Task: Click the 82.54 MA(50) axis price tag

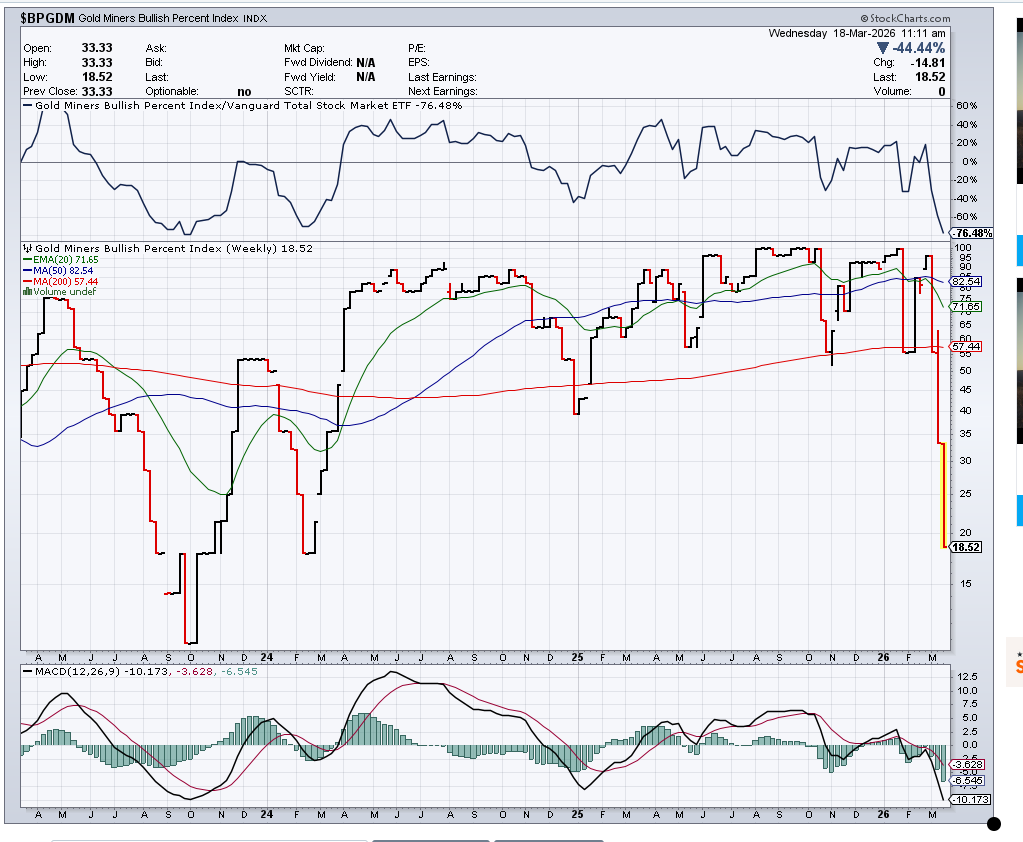Action: click(967, 281)
